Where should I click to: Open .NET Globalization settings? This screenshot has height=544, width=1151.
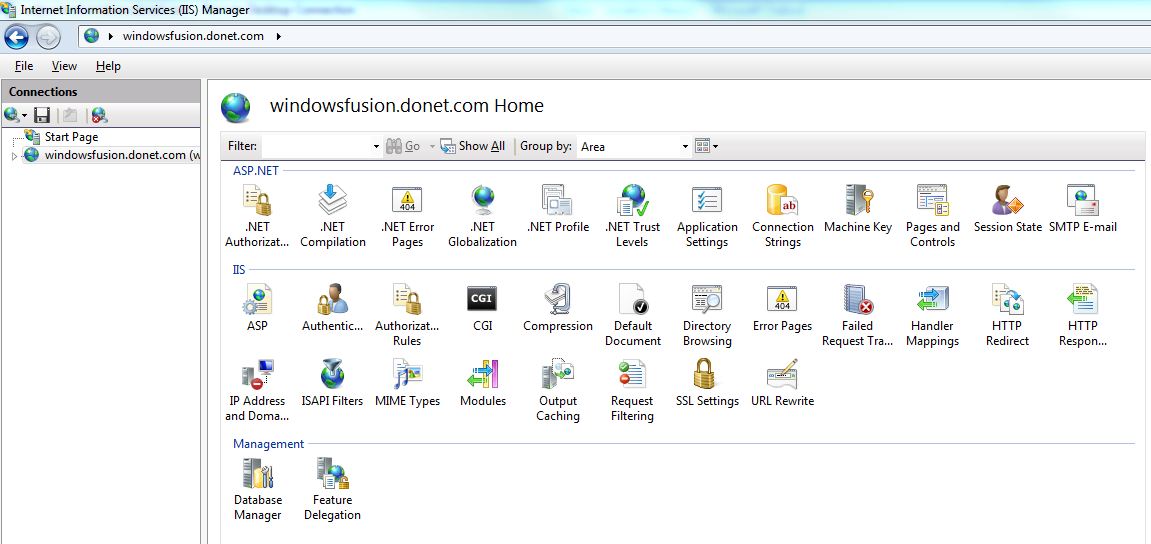[x=482, y=215]
